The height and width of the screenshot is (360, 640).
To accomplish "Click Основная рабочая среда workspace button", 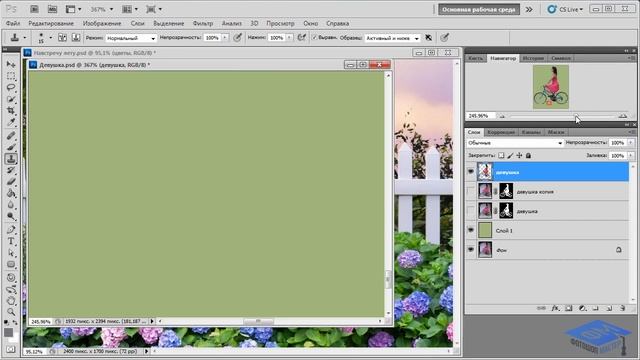I will pos(479,9).
